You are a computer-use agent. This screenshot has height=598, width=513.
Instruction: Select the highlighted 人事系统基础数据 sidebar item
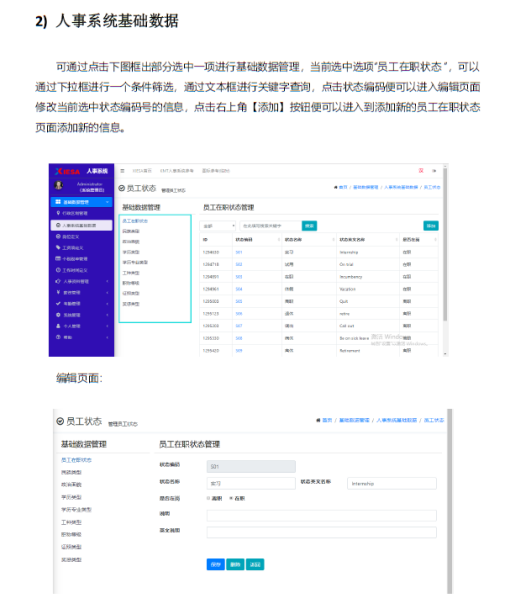(81, 225)
